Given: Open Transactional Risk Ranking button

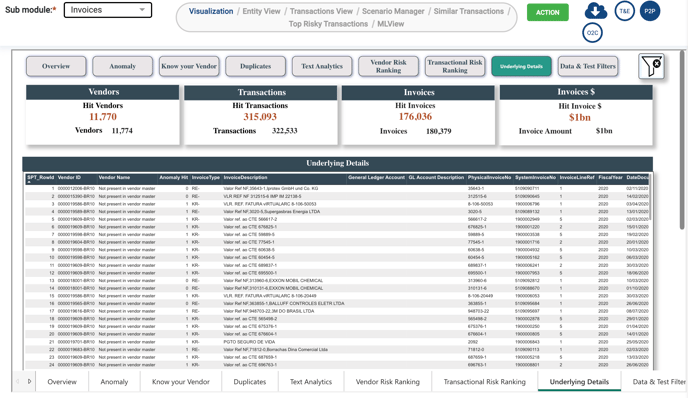Looking at the screenshot, I should point(455,66).
